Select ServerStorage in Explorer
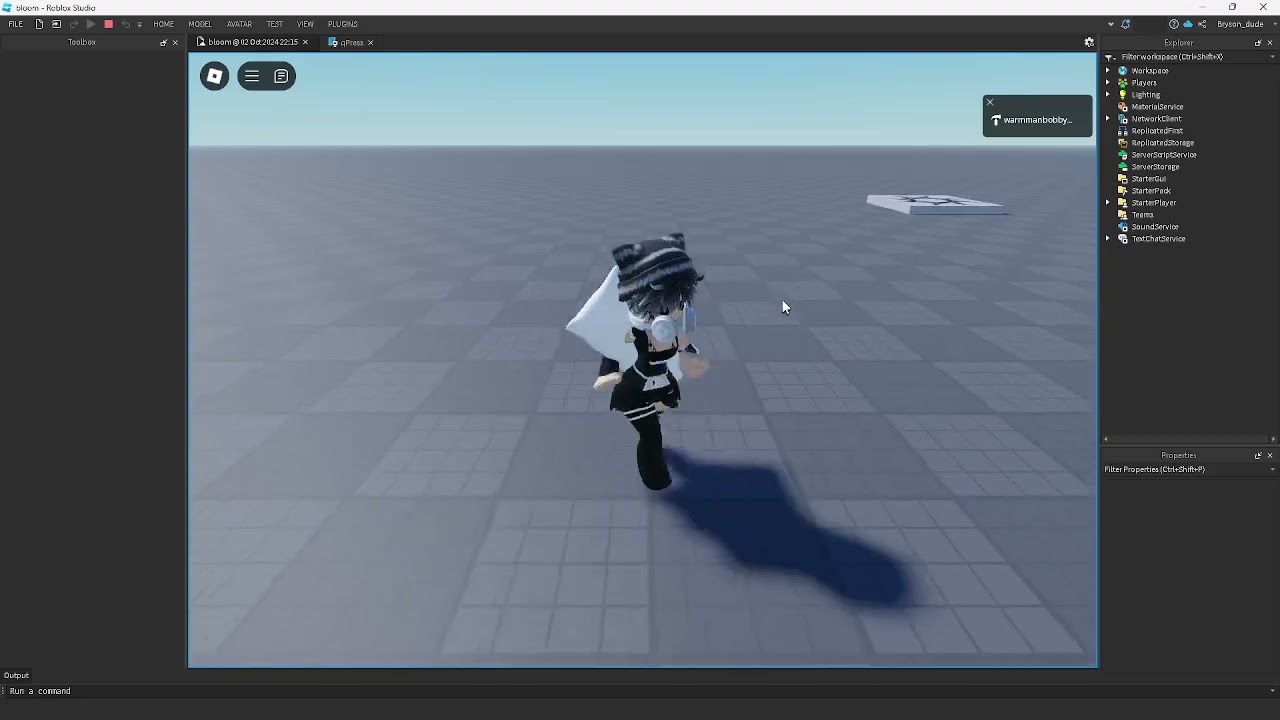The width and height of the screenshot is (1280, 720). [x=1155, y=167]
